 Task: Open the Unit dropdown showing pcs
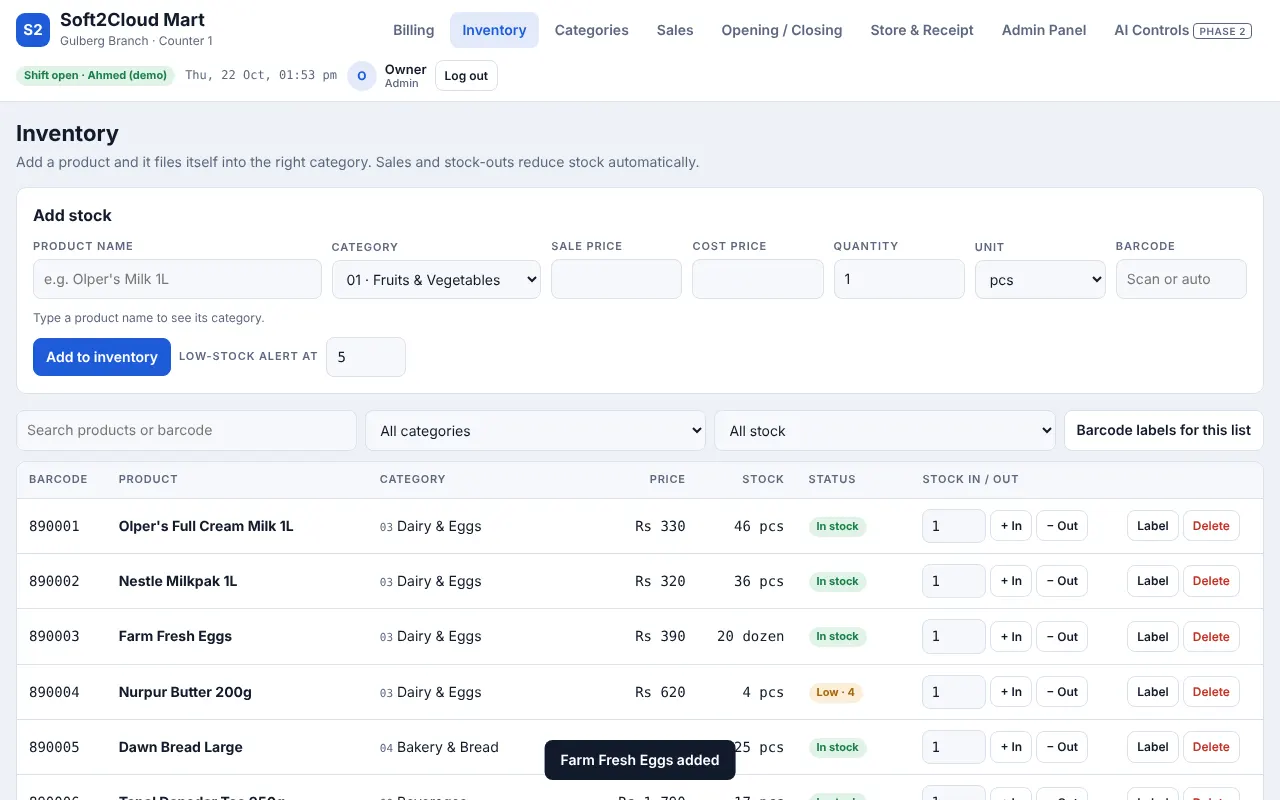[1040, 280]
